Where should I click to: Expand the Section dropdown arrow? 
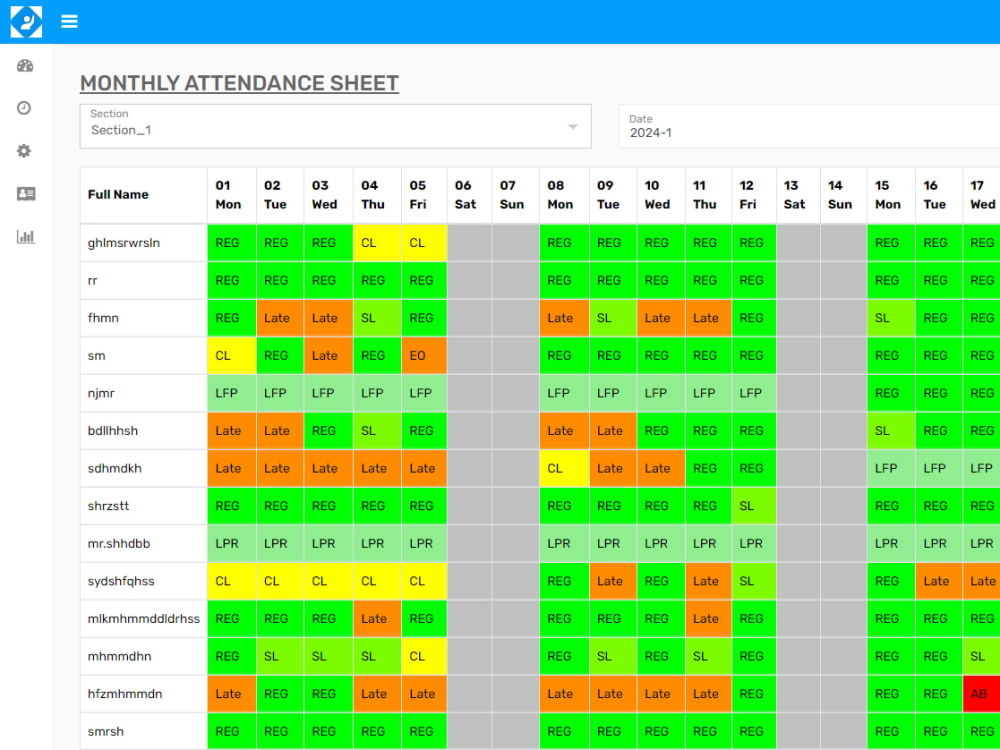pos(573,127)
